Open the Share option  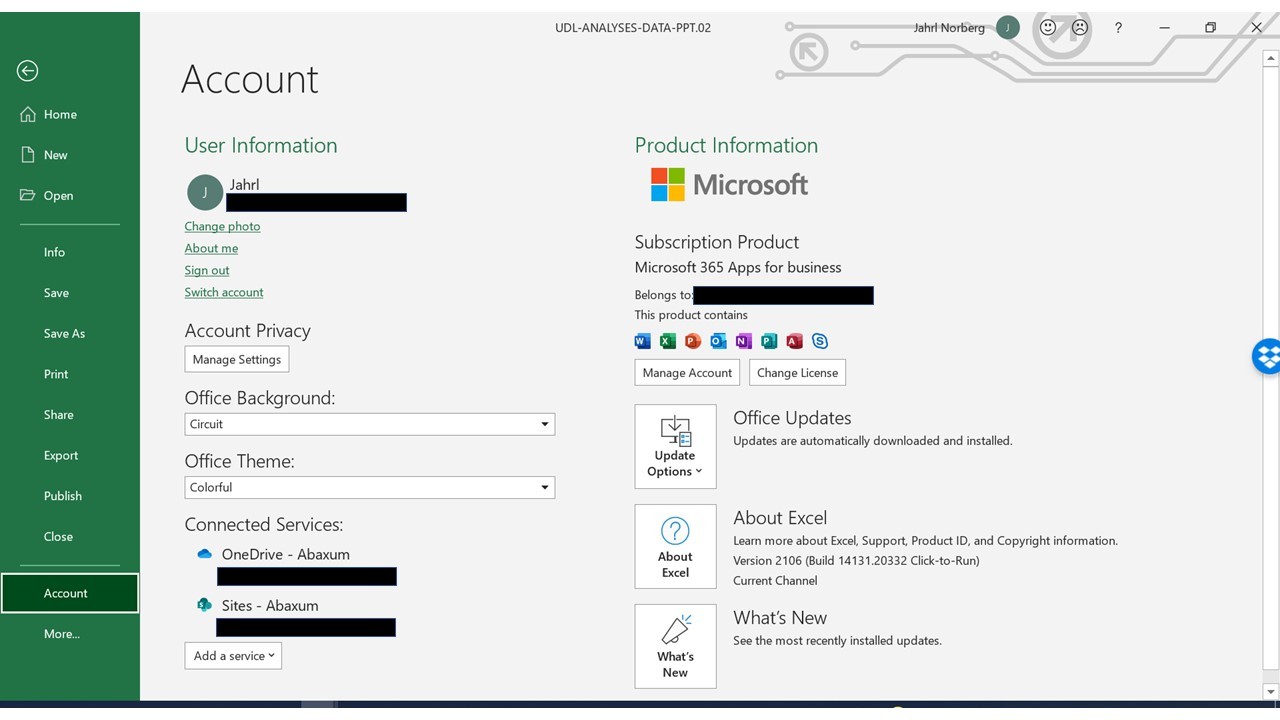58,414
